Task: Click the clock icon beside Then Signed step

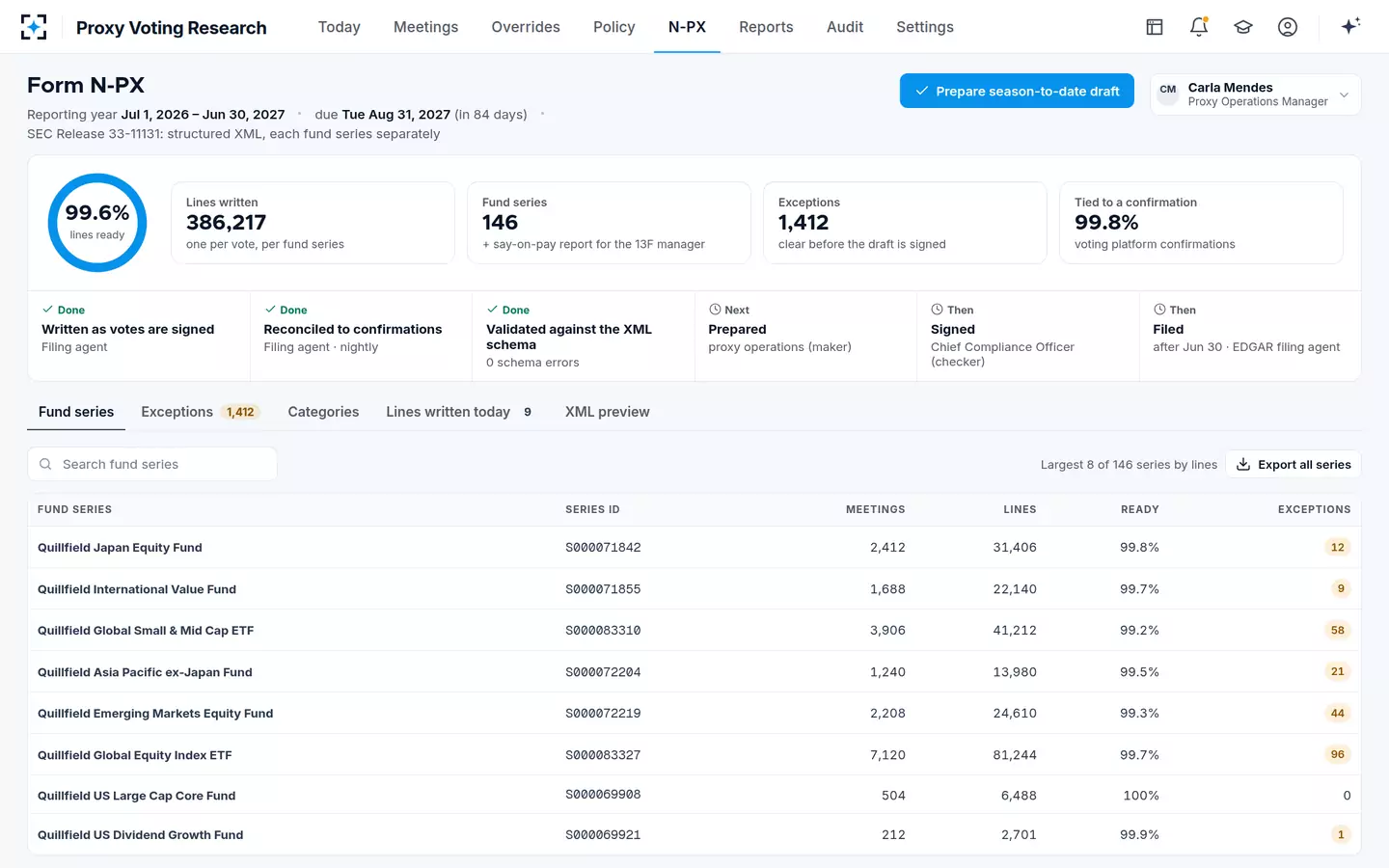Action: [x=937, y=310]
